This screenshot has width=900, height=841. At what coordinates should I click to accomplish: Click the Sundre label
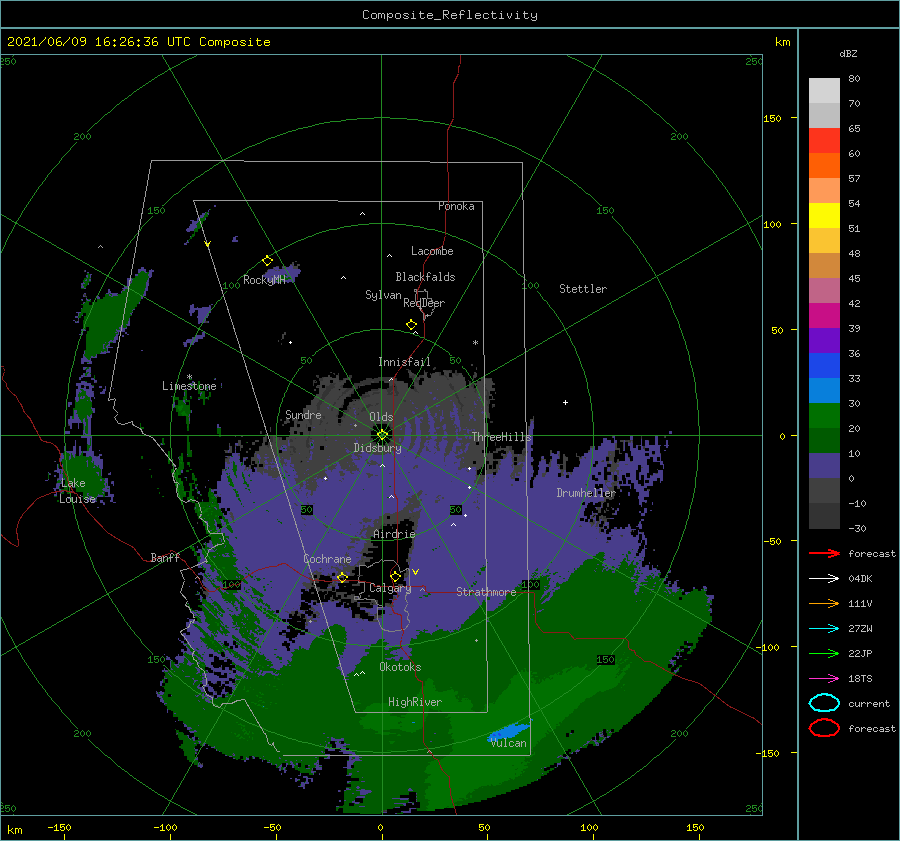(x=303, y=414)
